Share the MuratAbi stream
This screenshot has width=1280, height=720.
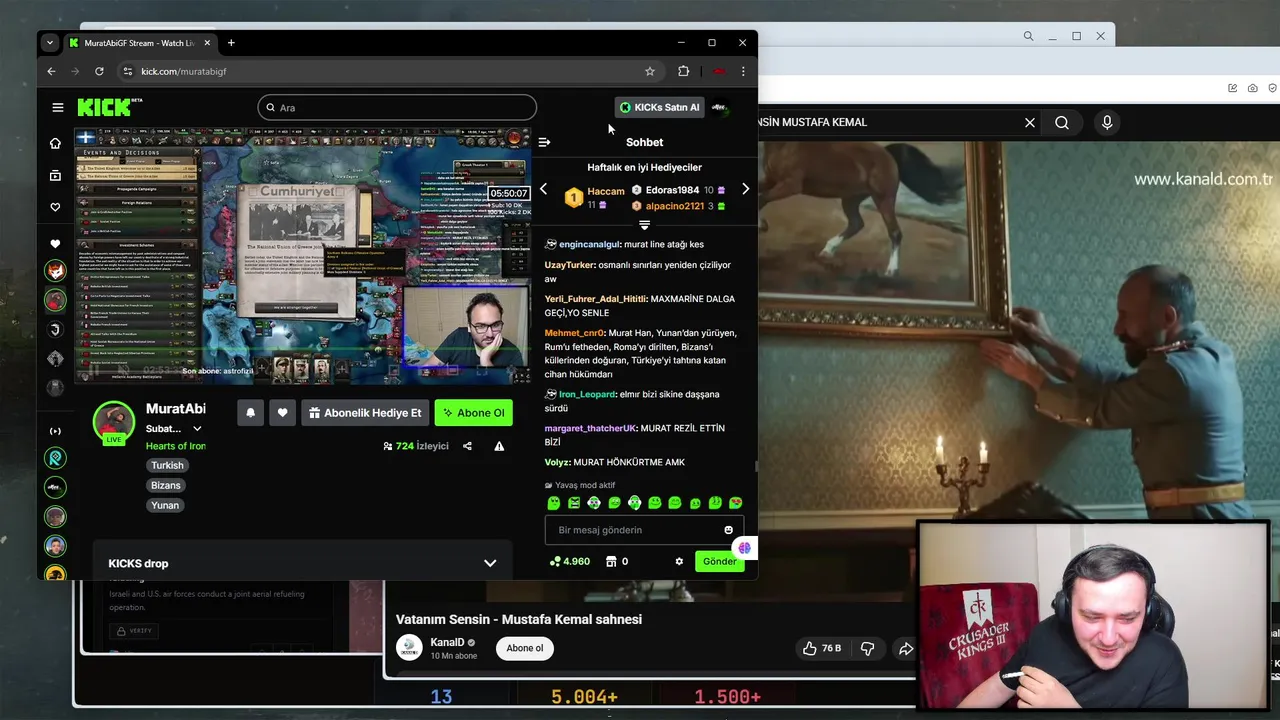(x=467, y=446)
